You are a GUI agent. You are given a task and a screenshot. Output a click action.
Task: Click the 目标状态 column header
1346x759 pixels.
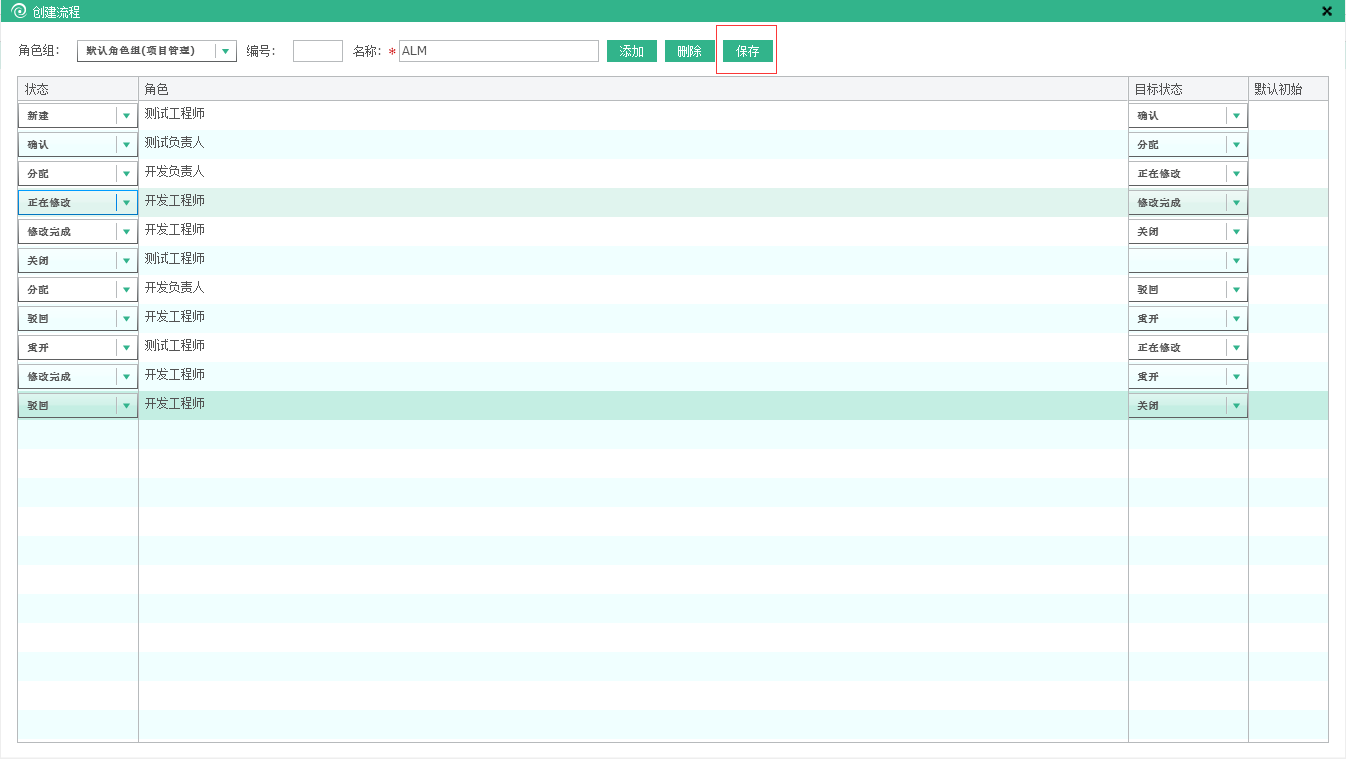tap(1187, 89)
